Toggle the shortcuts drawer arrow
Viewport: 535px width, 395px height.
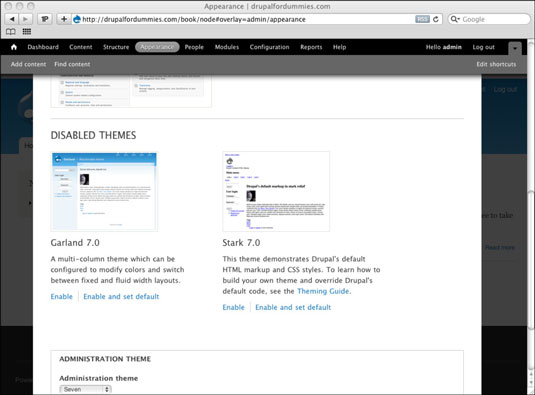tap(515, 48)
